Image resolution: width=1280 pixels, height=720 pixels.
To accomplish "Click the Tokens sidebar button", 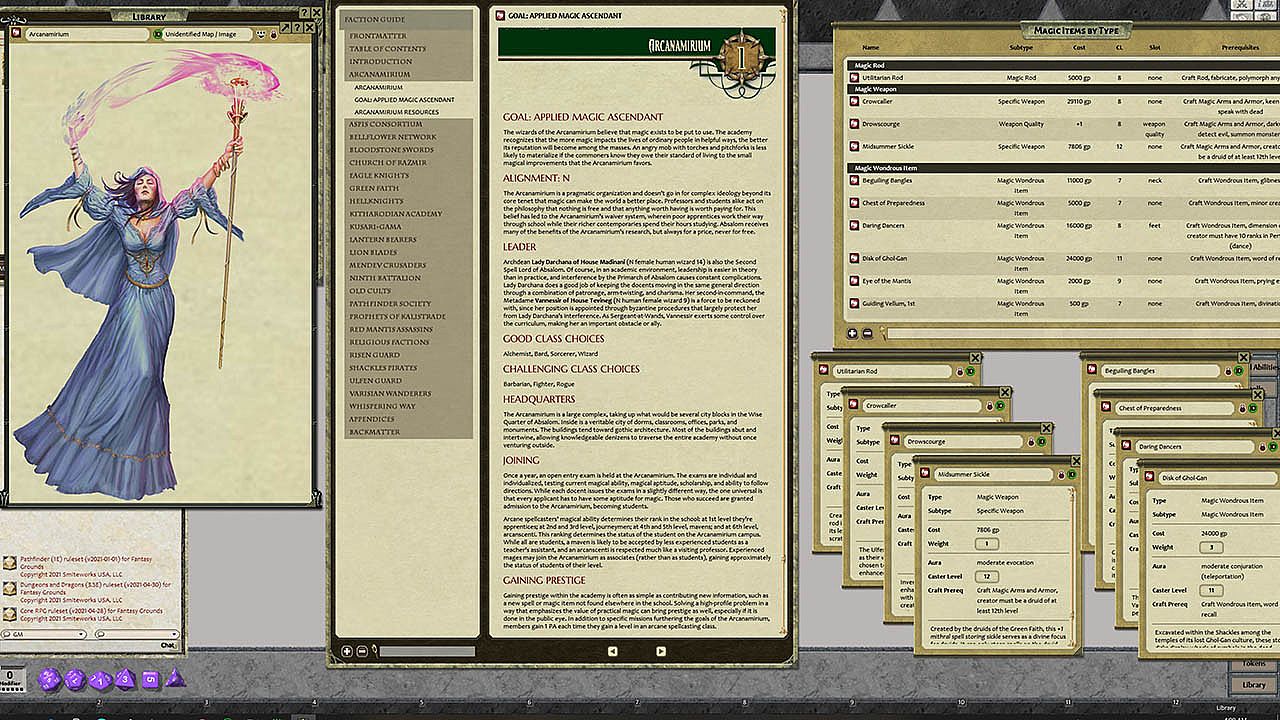I will [1253, 664].
